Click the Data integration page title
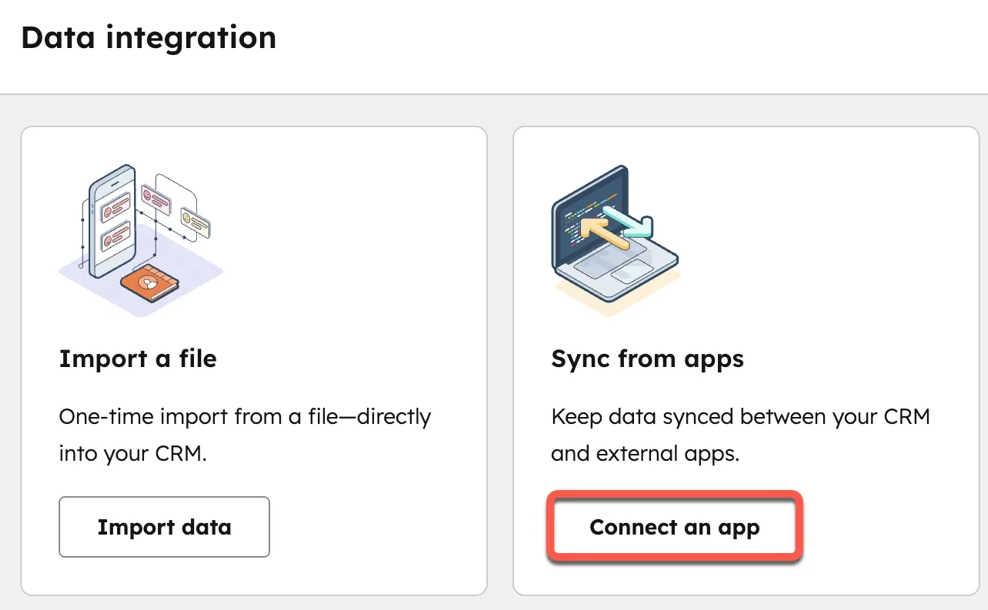Screen dimensions: 988x610 [x=148, y=37]
